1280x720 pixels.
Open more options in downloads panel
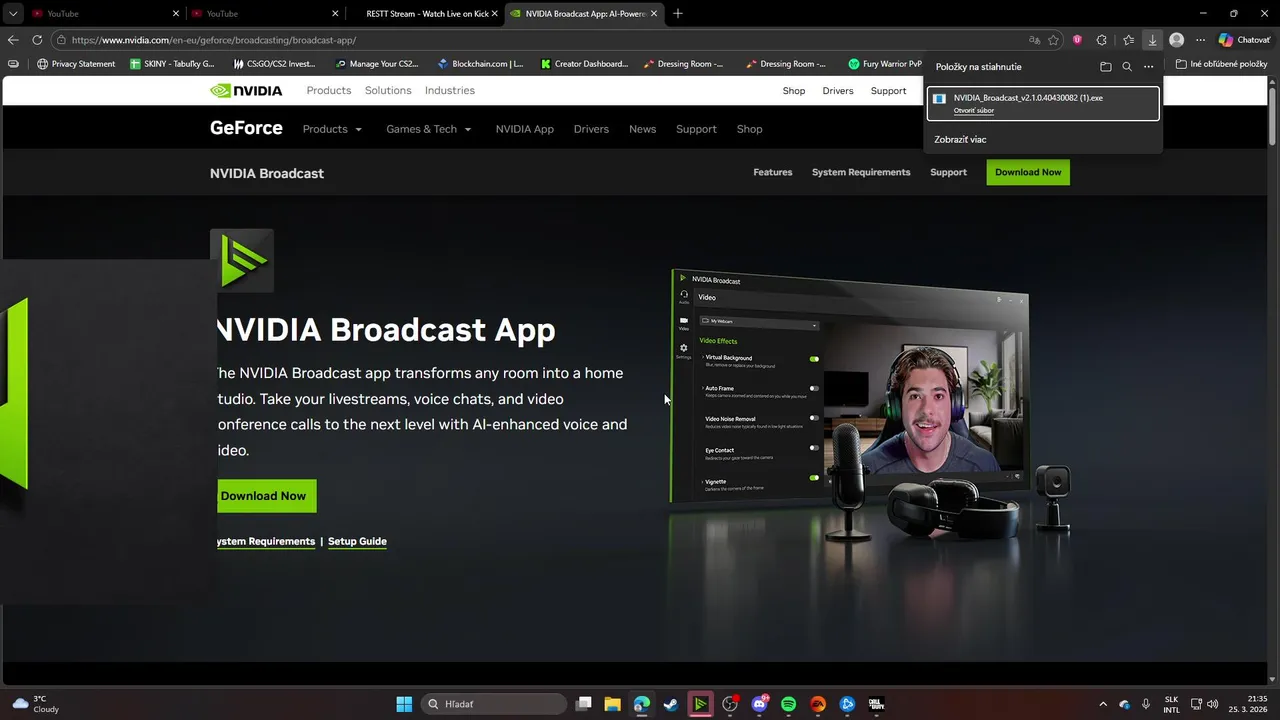(x=1148, y=67)
